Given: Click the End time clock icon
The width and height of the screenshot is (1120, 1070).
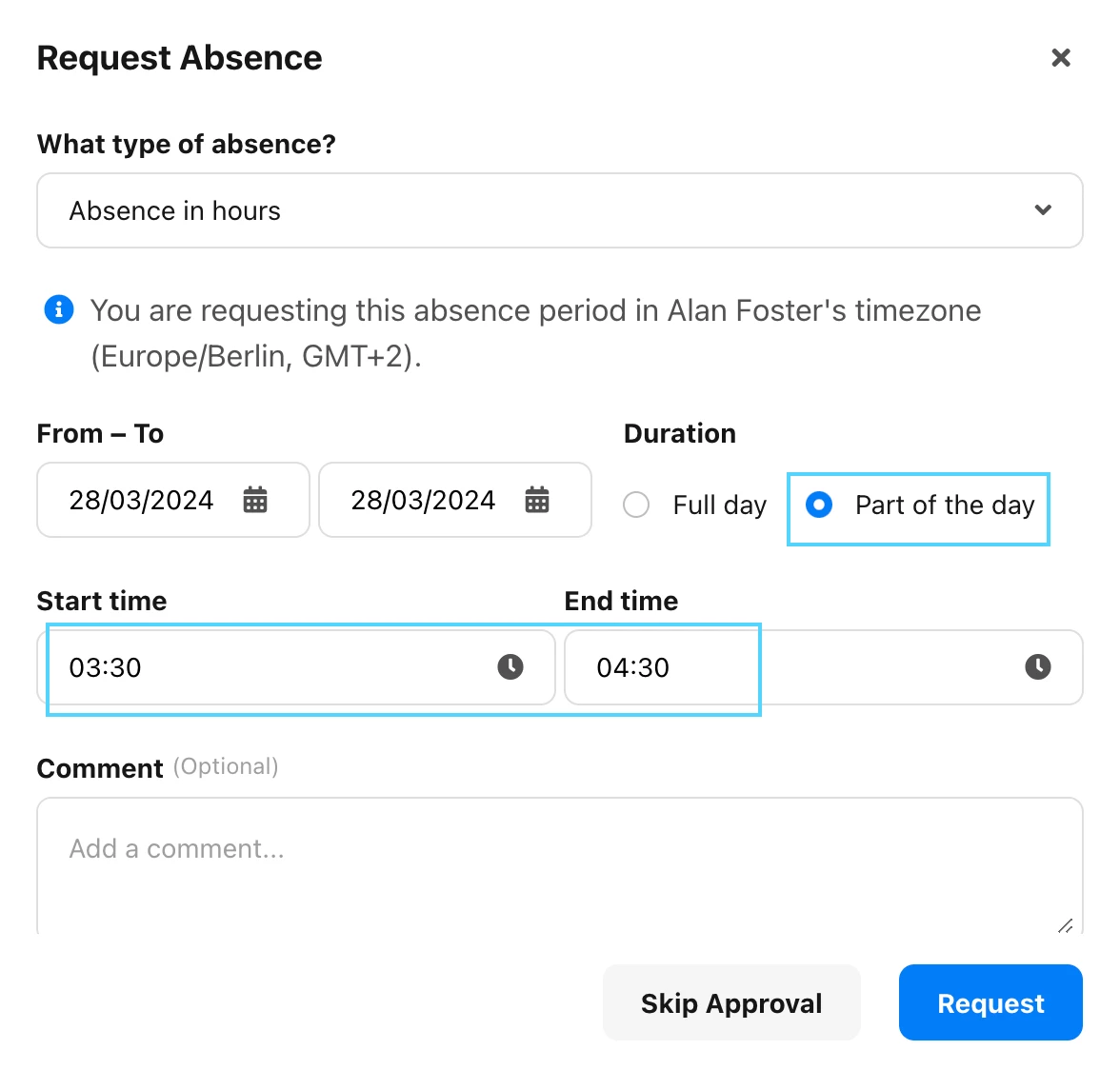Looking at the screenshot, I should tap(1038, 666).
